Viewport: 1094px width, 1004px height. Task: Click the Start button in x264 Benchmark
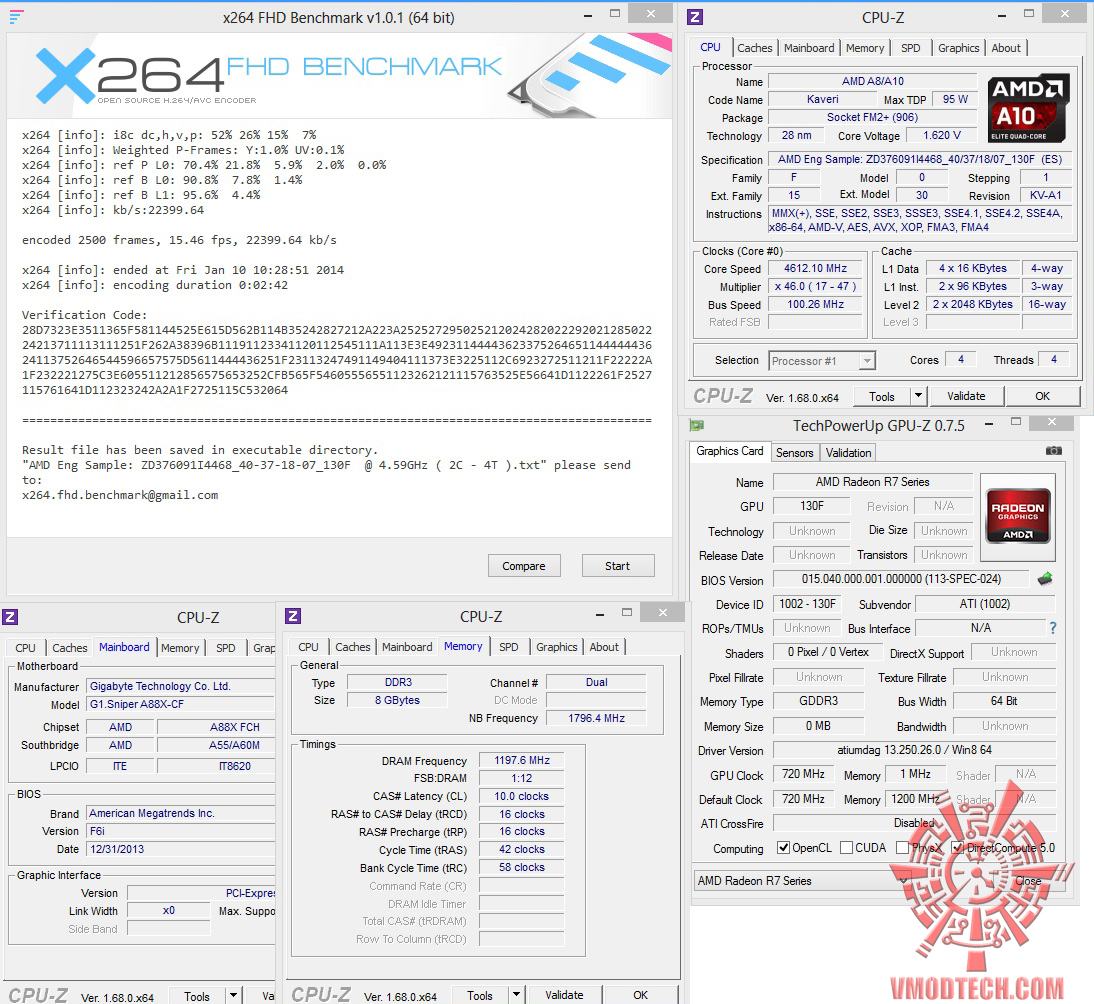pos(617,566)
